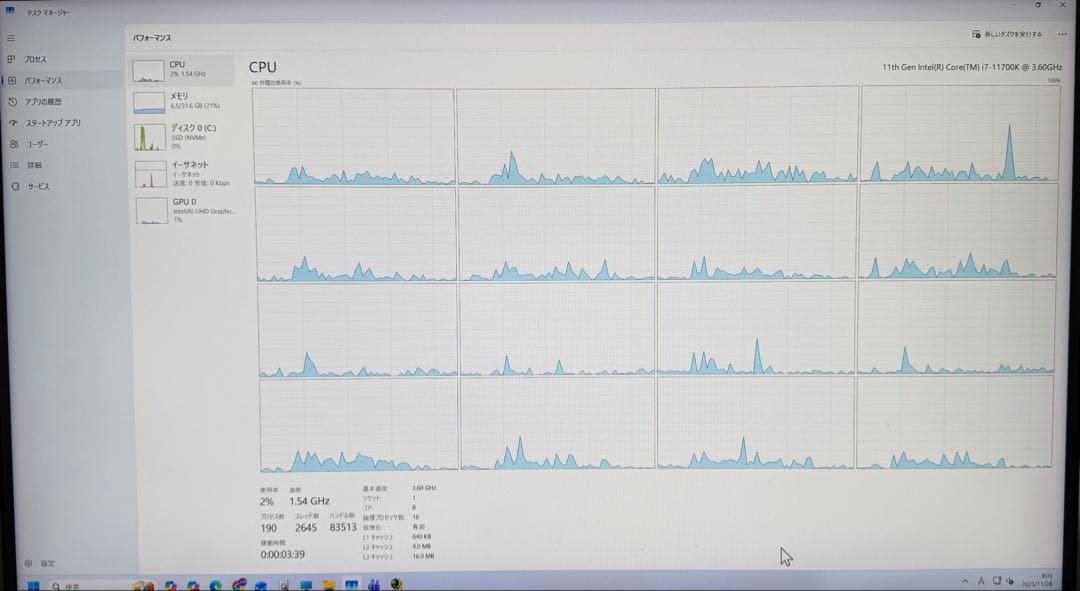Open アプリの履歴 (App history) page
1080x591 pixels.
click(x=42, y=101)
